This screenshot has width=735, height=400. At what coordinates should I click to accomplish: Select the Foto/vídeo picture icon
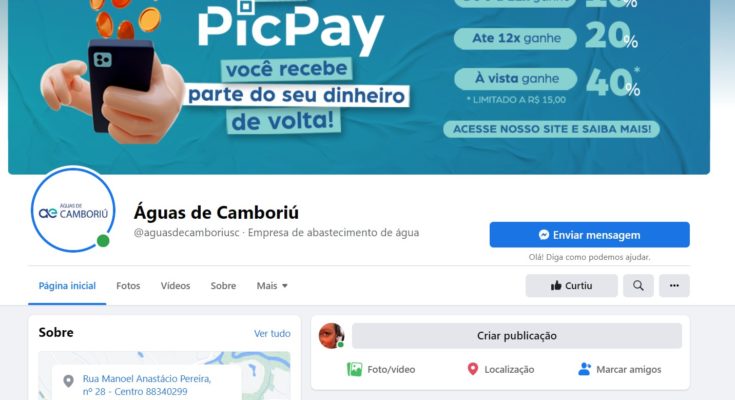click(354, 370)
